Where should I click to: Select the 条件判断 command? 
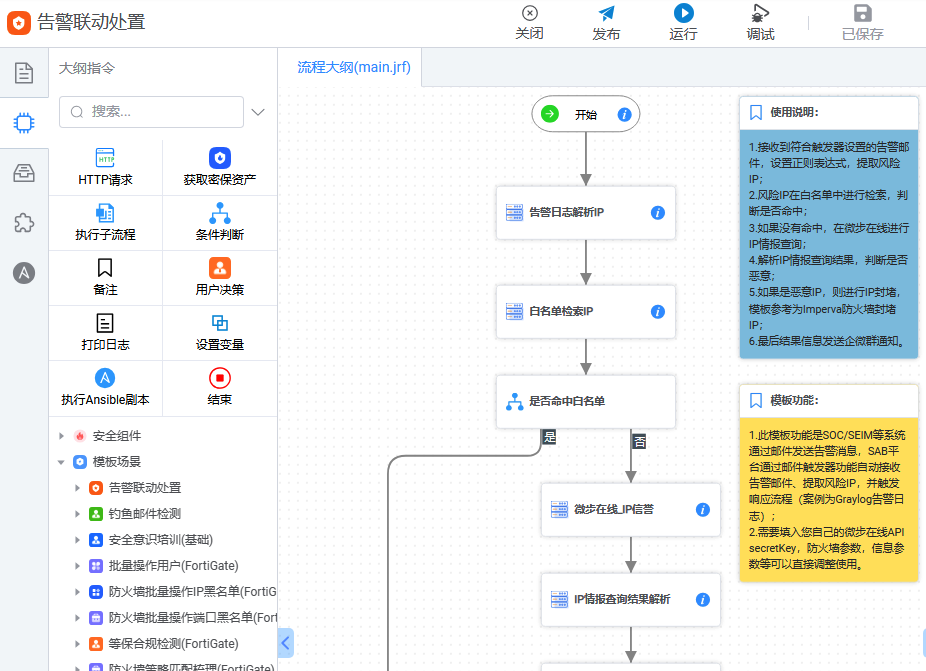coord(219,213)
